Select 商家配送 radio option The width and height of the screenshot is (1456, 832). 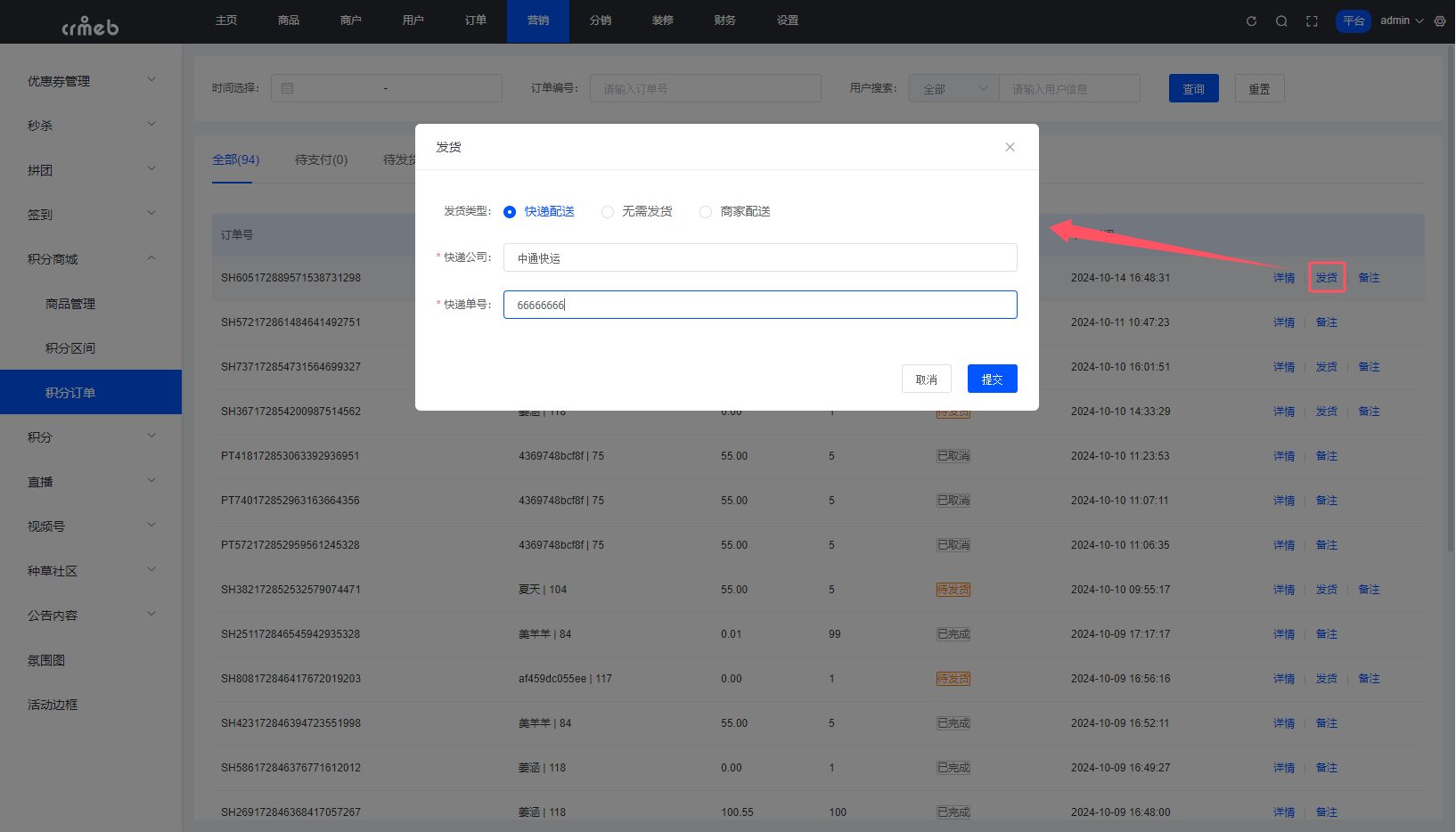click(735, 212)
